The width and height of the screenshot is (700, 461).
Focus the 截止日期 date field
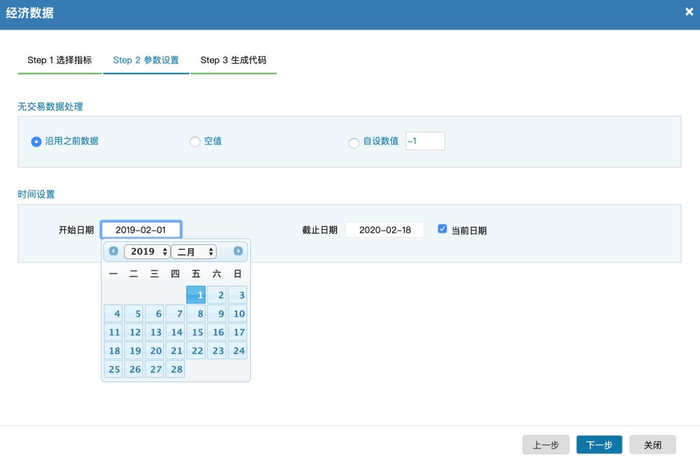point(384,230)
